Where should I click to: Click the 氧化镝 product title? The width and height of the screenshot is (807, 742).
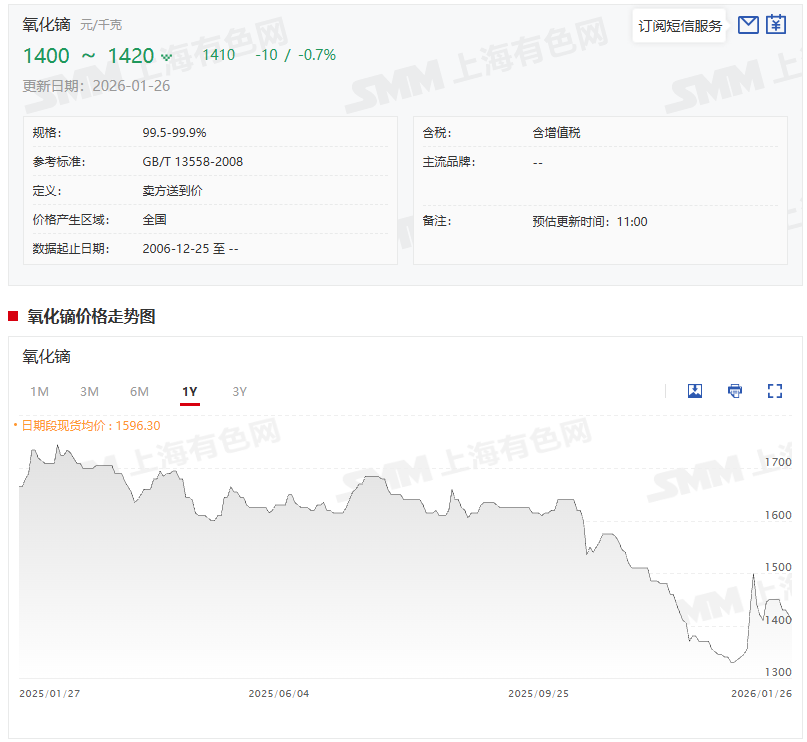pos(46,24)
